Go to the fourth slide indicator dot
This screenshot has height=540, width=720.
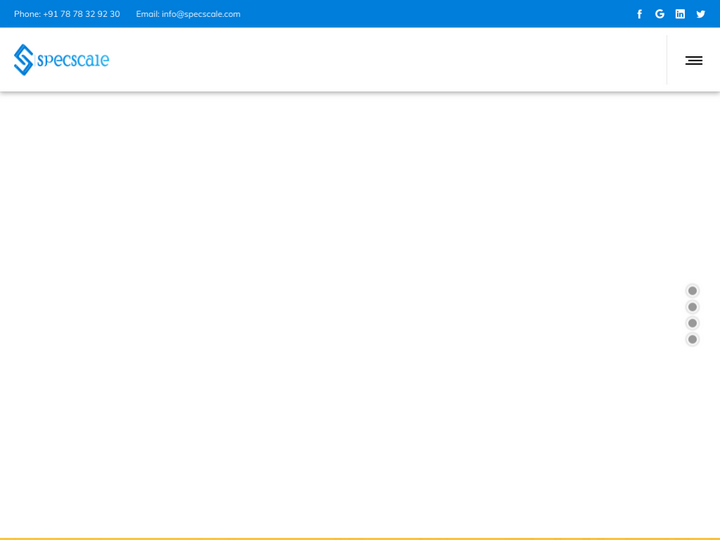[x=692, y=339]
